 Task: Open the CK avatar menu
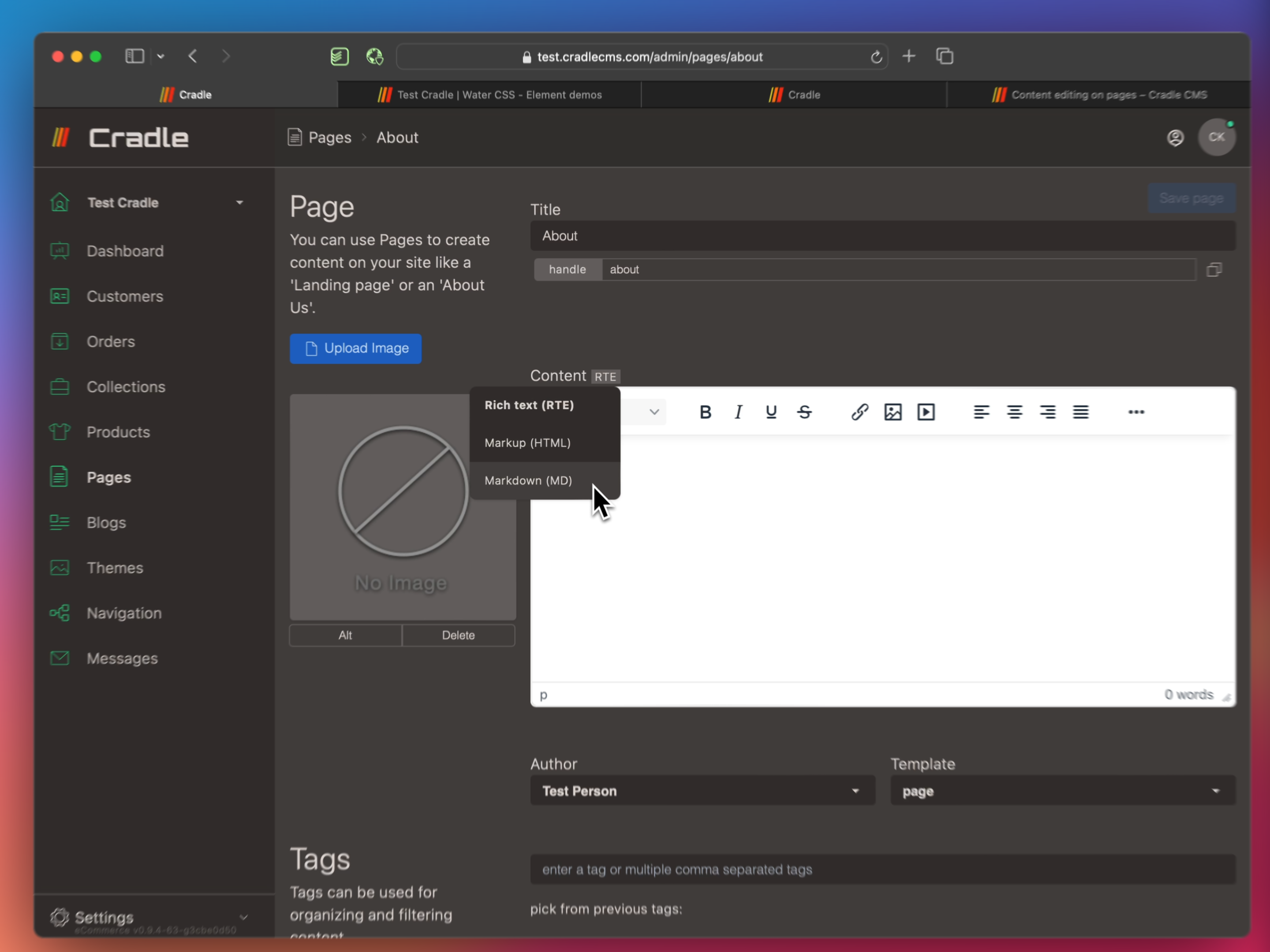[x=1217, y=137]
